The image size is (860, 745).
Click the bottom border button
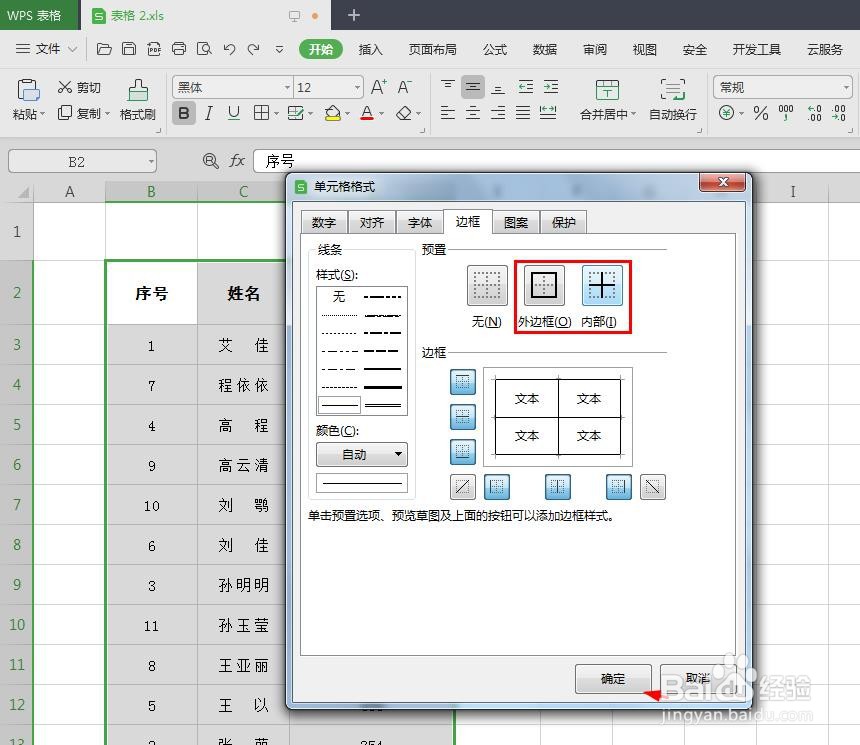pos(462,451)
